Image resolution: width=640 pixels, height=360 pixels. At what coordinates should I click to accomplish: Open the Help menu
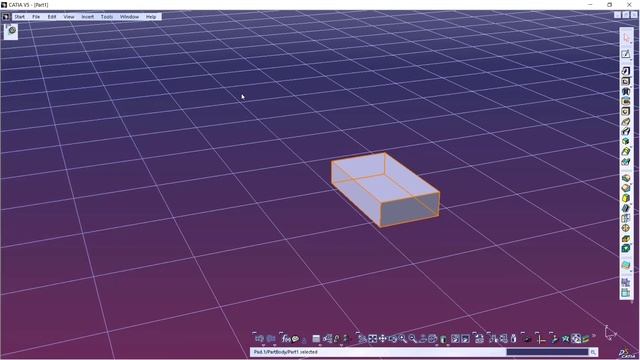151,17
